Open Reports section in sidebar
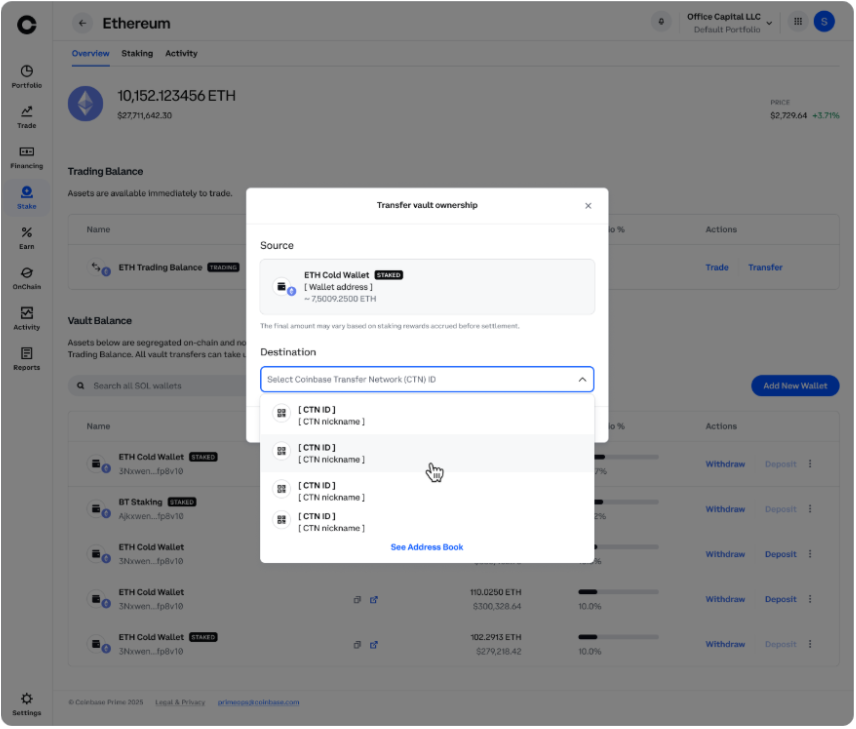 (26, 359)
